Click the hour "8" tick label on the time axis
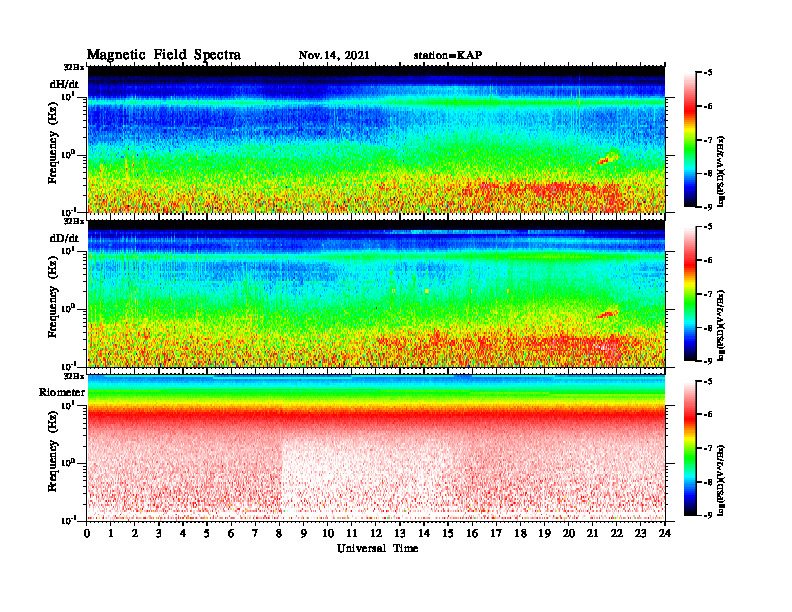The image size is (792, 612). click(x=279, y=533)
